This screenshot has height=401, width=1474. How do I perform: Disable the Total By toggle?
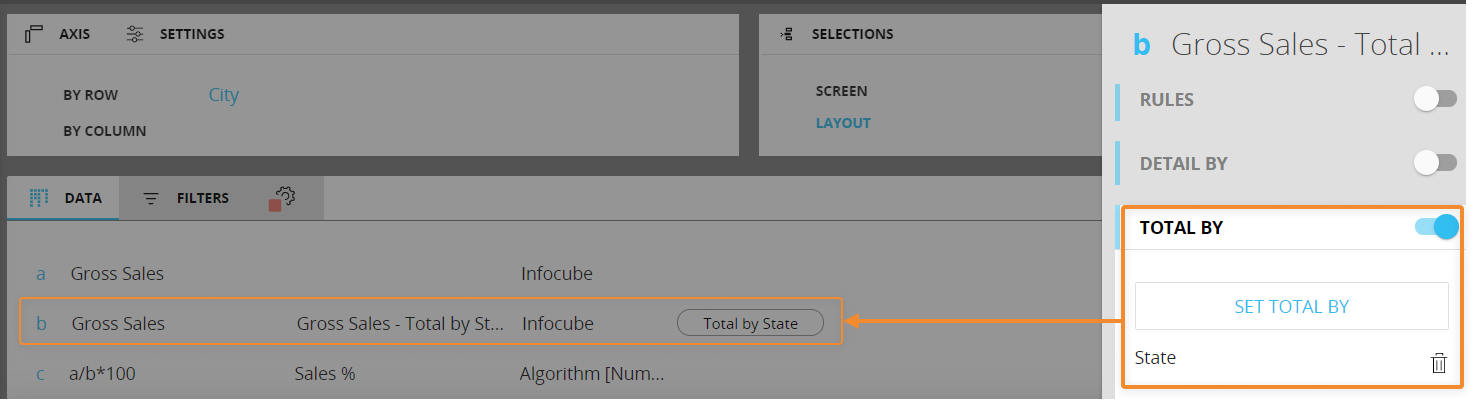[x=1436, y=227]
